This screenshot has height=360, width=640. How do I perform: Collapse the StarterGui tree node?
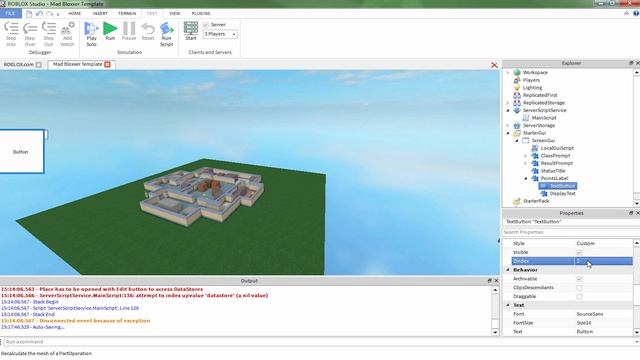pos(508,133)
